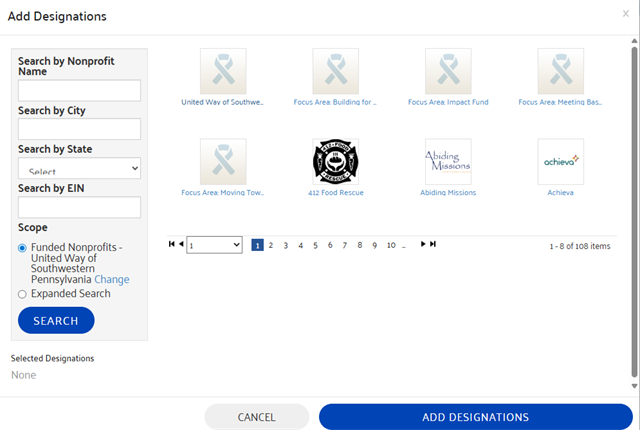Go to results page 7
The image size is (640, 430).
coord(344,245)
